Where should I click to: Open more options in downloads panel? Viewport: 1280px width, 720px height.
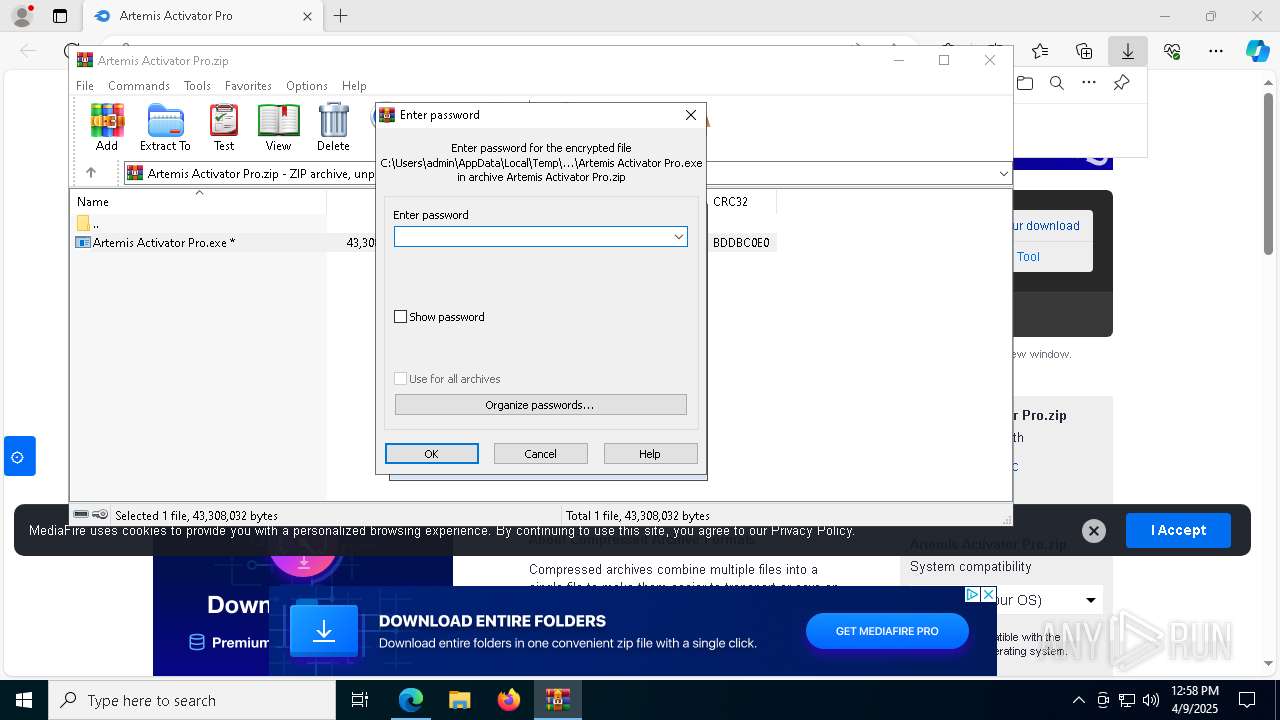[x=1089, y=83]
